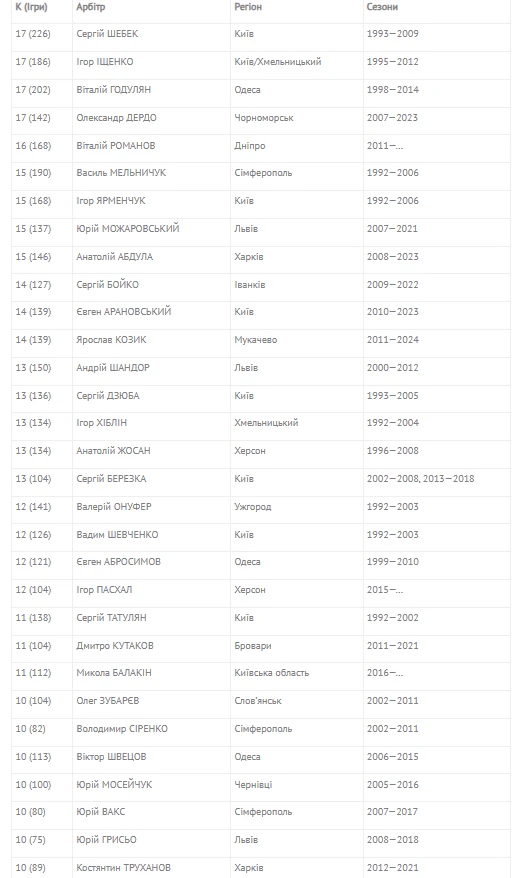
Task: Click Юрій МОЖАРОВСЬКИЙ name cell
Action: [128, 228]
